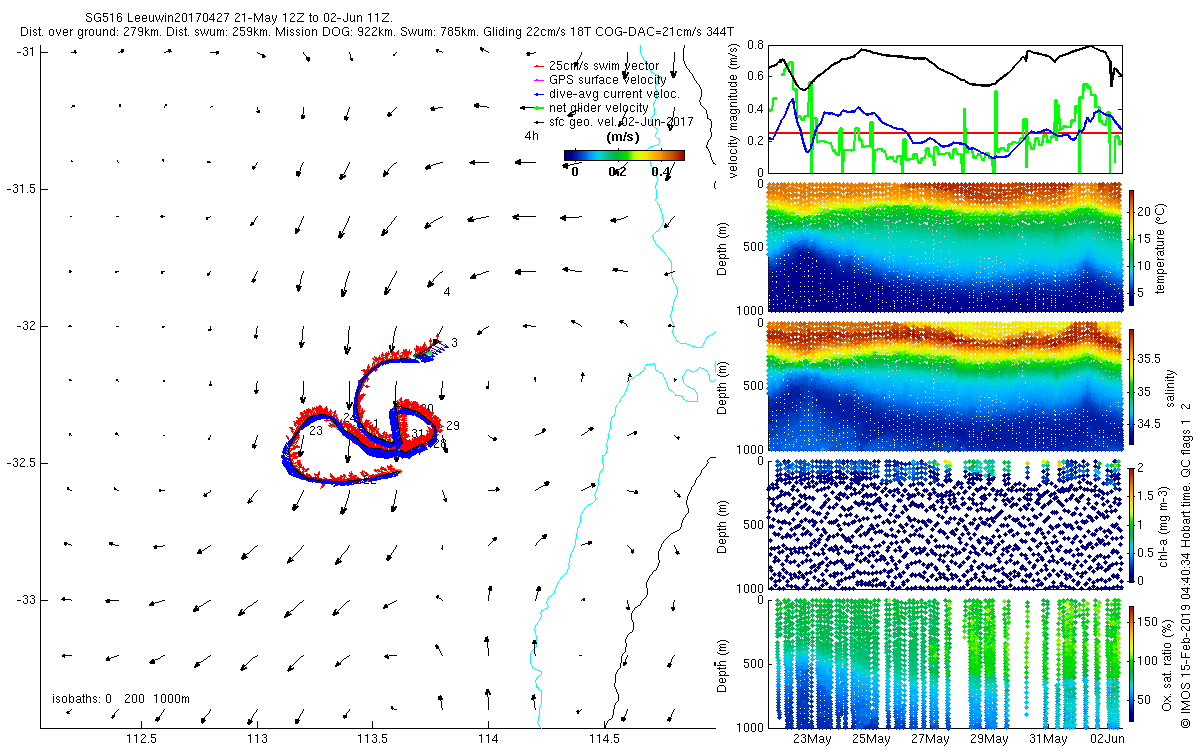Viewport: 1200px width, 750px height.
Task: Click the '0.8' tick on the velocity magnitude axis
Action: 756,45
